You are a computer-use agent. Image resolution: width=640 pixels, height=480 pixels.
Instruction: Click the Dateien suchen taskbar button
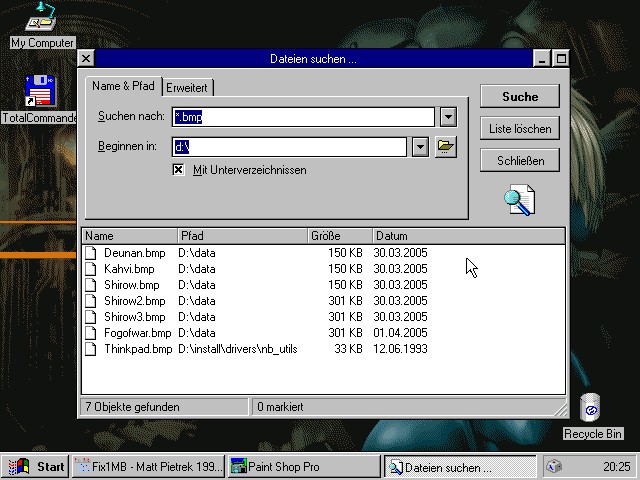tap(460, 466)
